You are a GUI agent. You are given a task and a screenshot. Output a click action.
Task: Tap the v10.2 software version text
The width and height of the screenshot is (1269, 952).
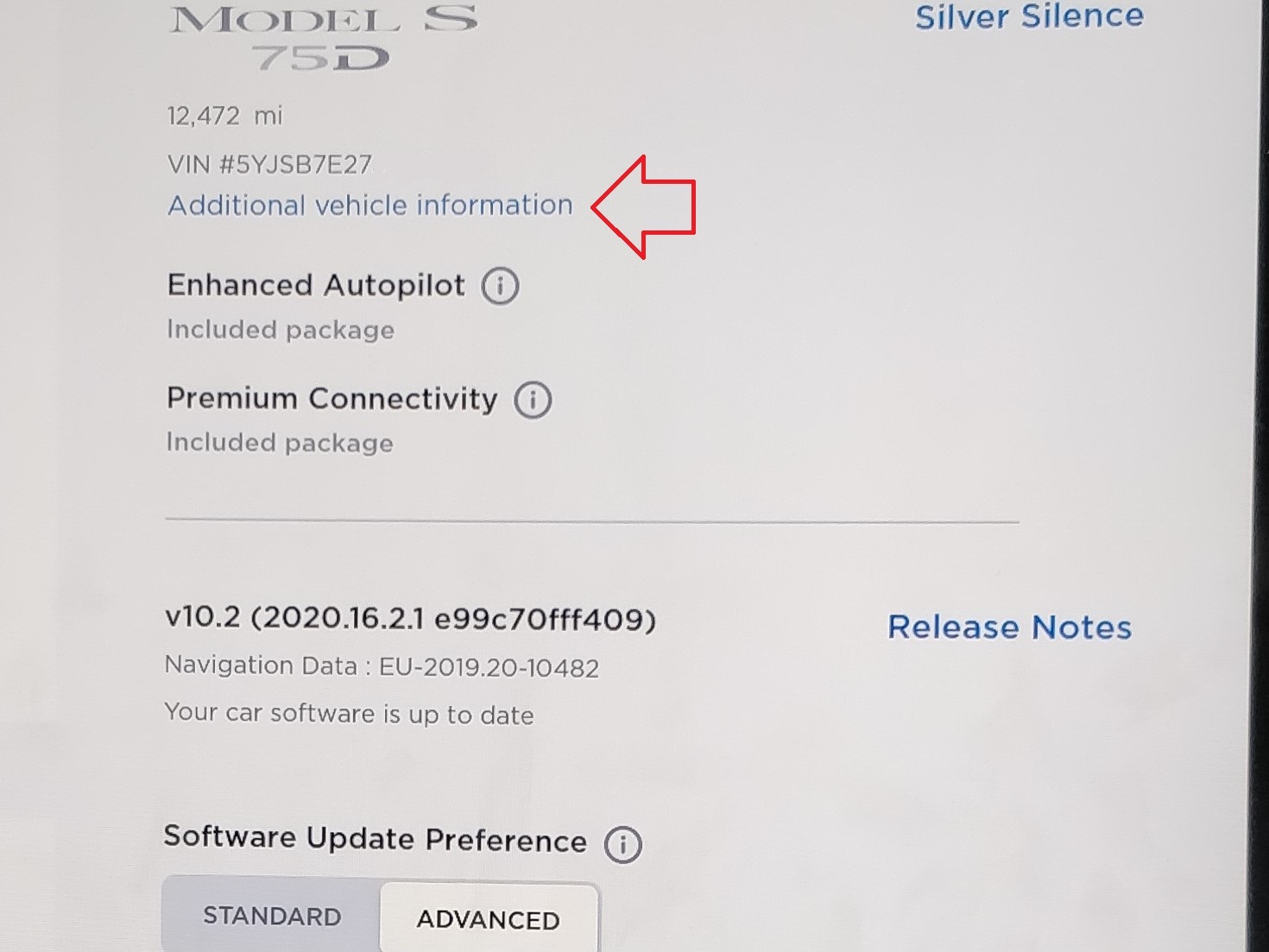(410, 618)
